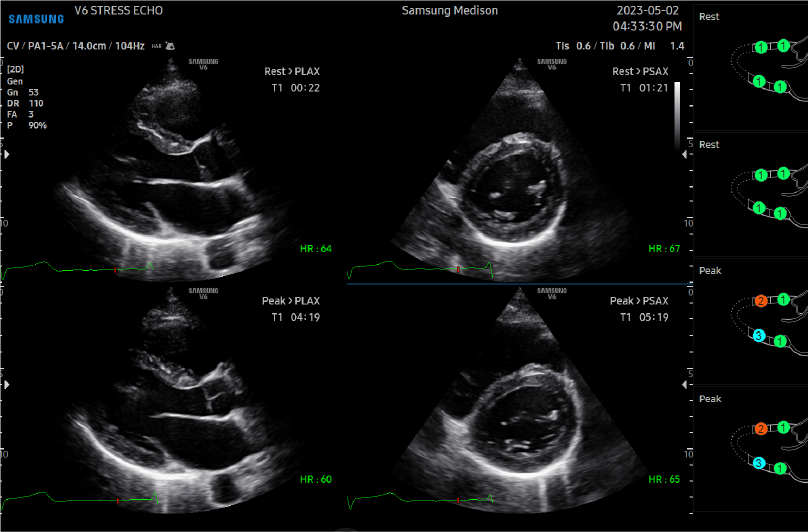Click the gain value 'Gn 53'
The height and width of the screenshot is (532, 808).
(x=23, y=92)
